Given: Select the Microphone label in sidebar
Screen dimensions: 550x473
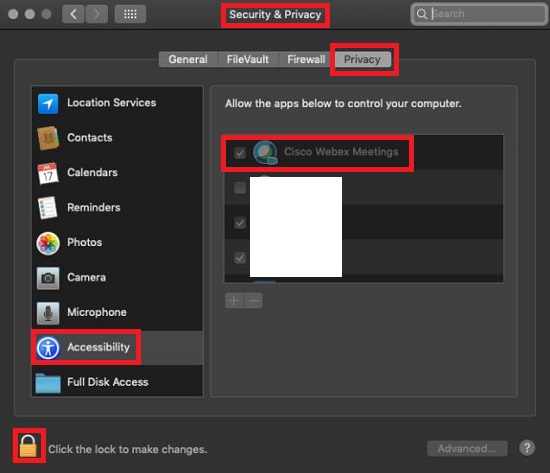Looking at the screenshot, I should click(x=97, y=312).
